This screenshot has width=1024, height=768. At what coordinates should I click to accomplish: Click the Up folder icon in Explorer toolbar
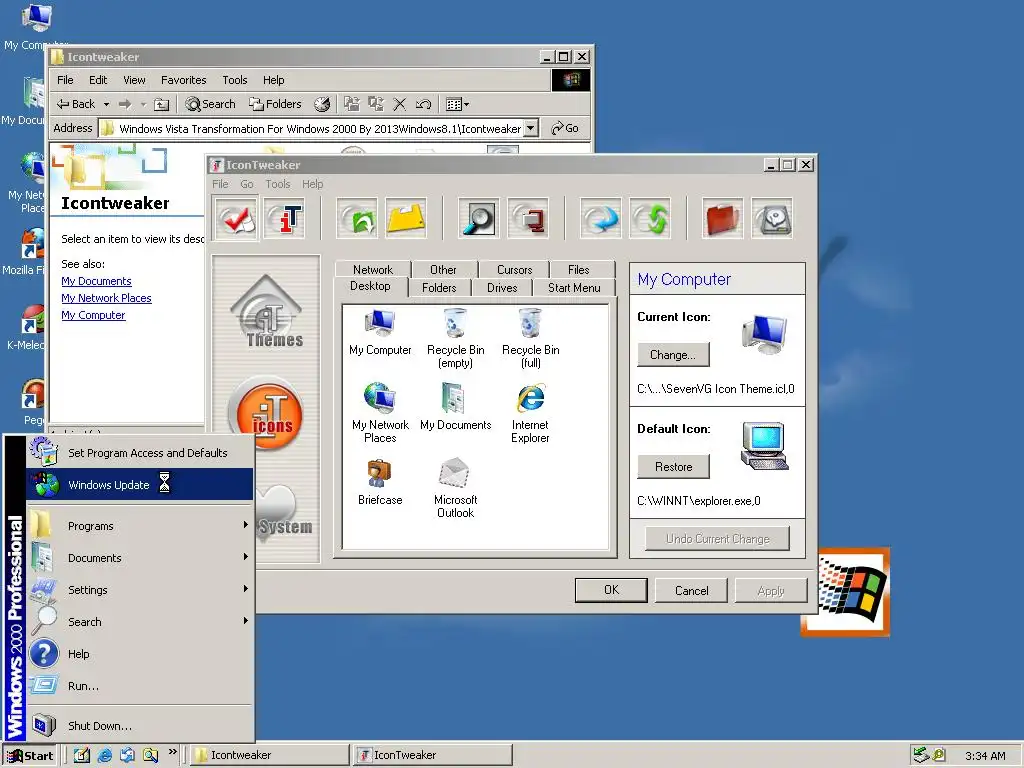click(161, 104)
